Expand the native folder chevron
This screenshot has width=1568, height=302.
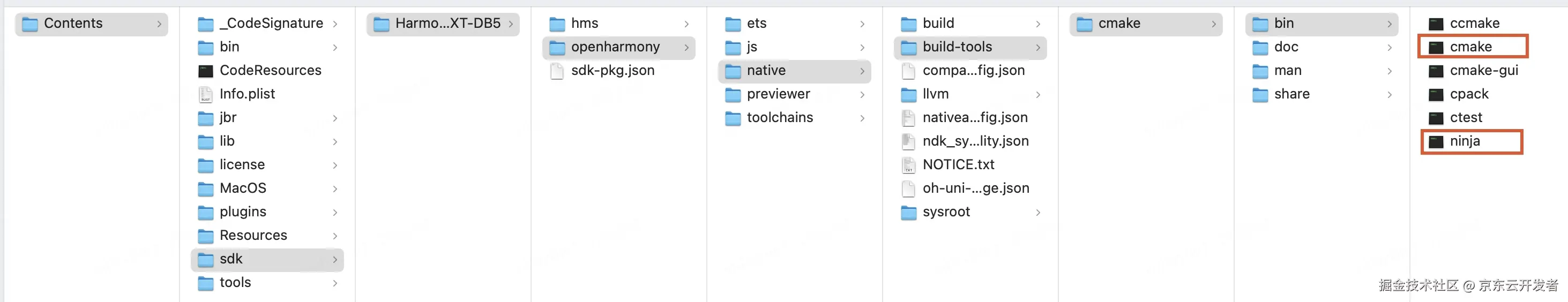point(862,71)
